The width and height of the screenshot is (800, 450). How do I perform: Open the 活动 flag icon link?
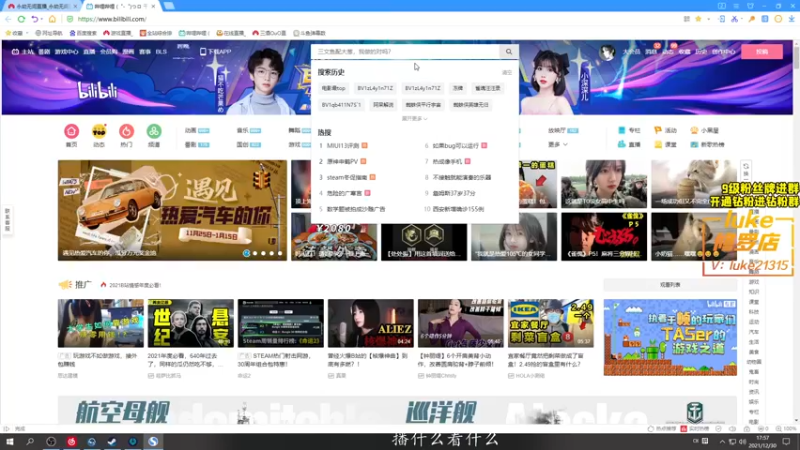tap(665, 131)
